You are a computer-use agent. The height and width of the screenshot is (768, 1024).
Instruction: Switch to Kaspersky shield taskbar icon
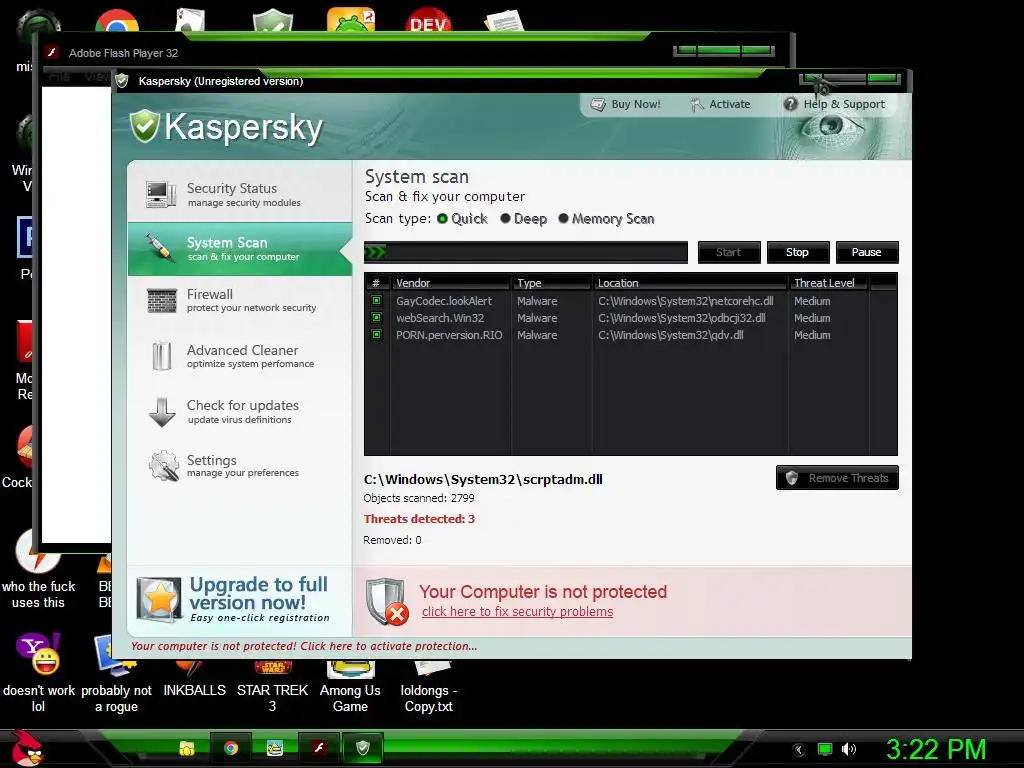362,748
